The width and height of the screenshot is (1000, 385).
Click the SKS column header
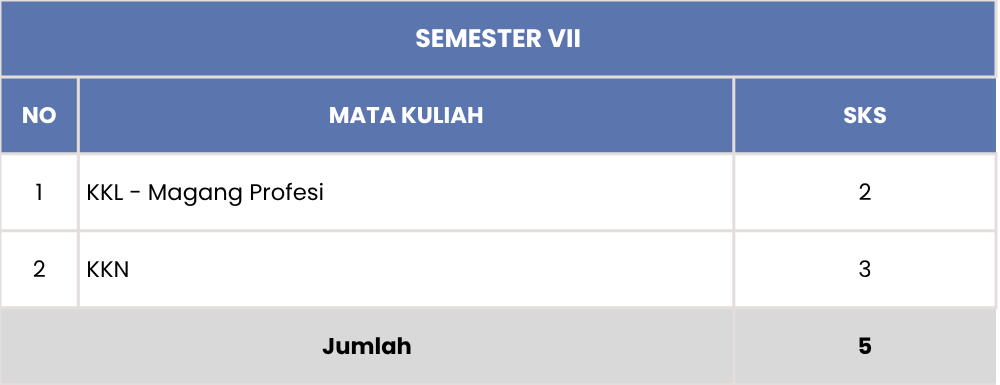pos(865,115)
